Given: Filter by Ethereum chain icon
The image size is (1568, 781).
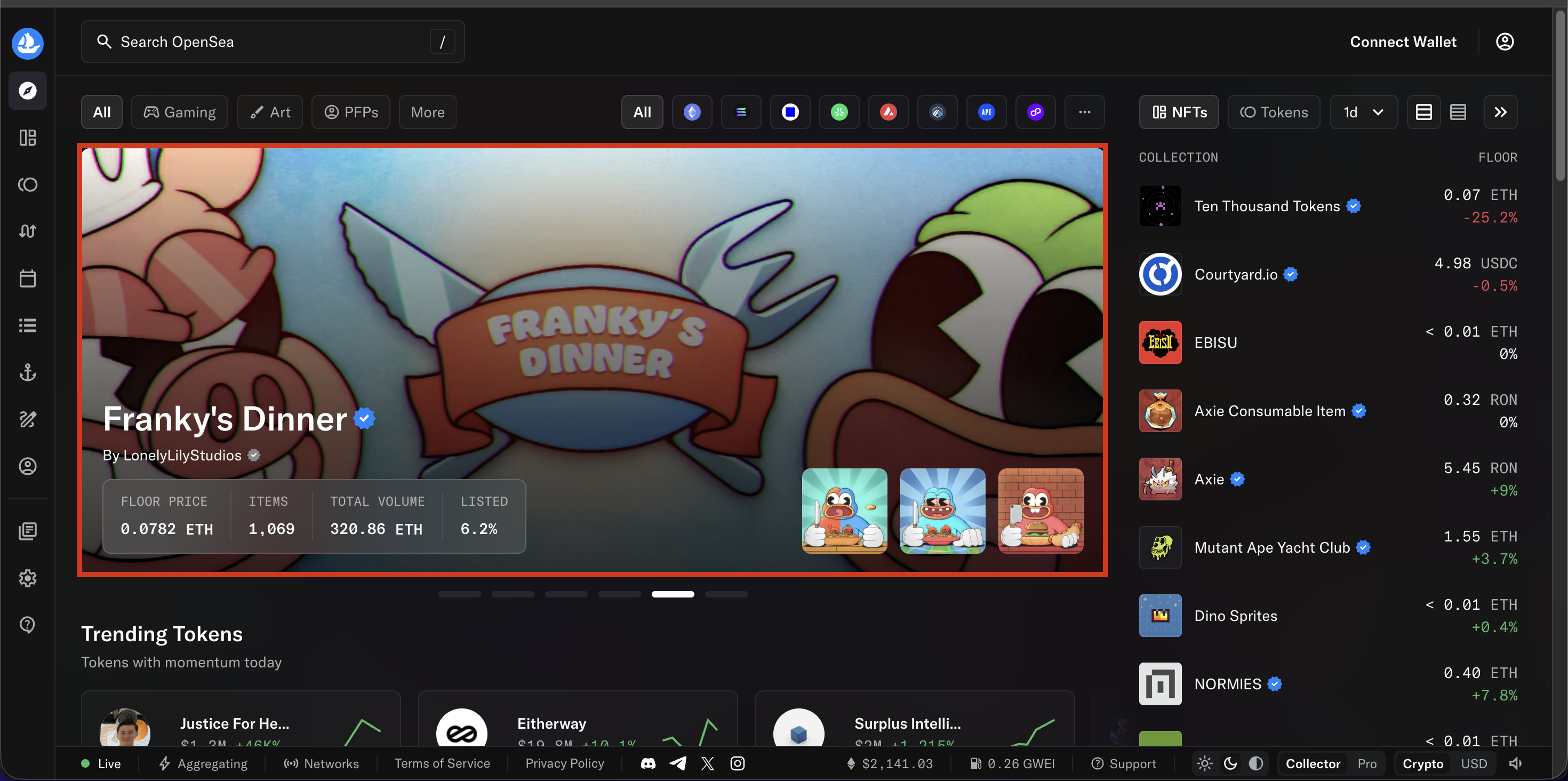Looking at the screenshot, I should pos(692,112).
